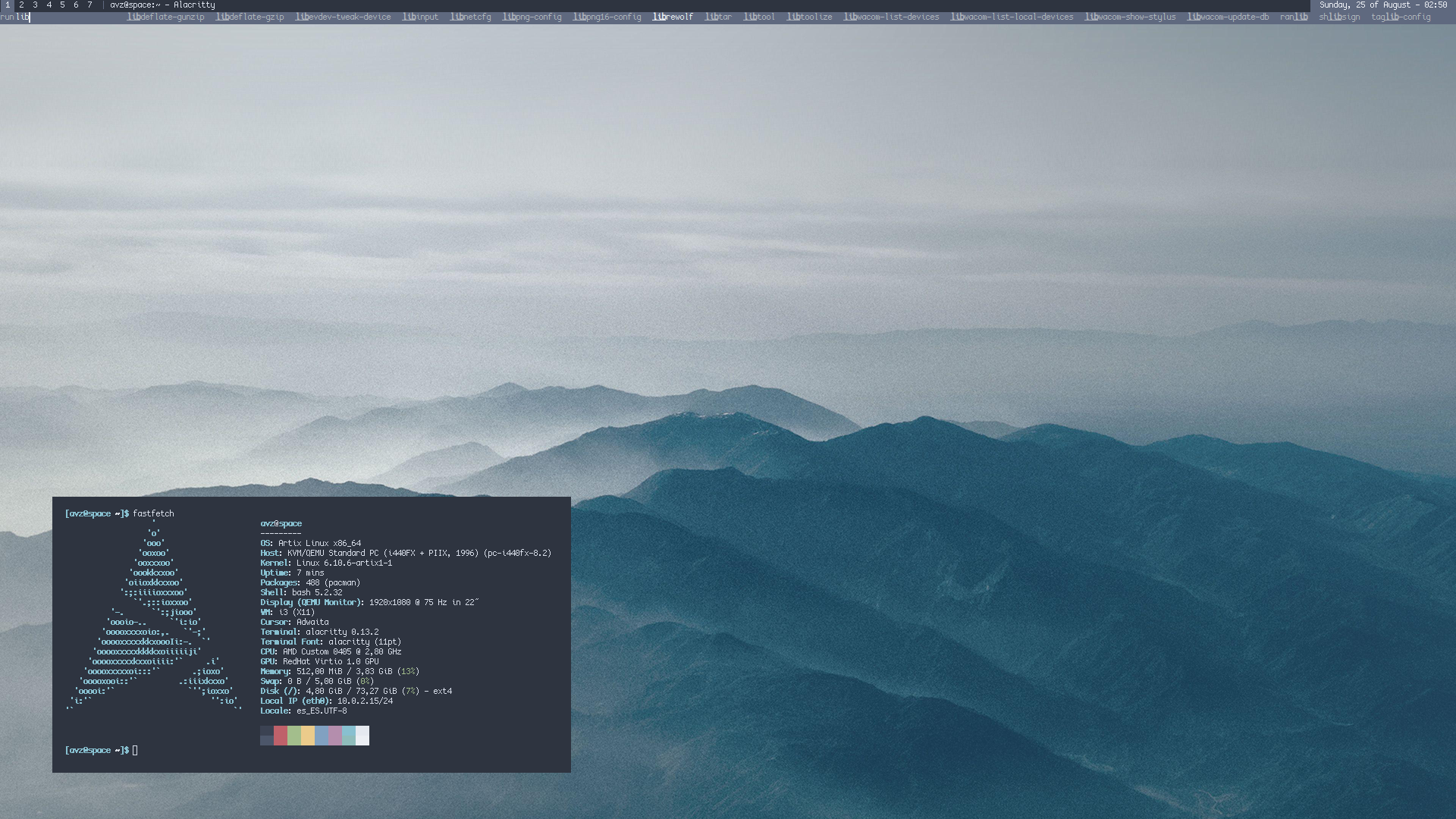Launch the highlighted librewolf entry
This screenshot has width=1456, height=819.
(x=673, y=17)
